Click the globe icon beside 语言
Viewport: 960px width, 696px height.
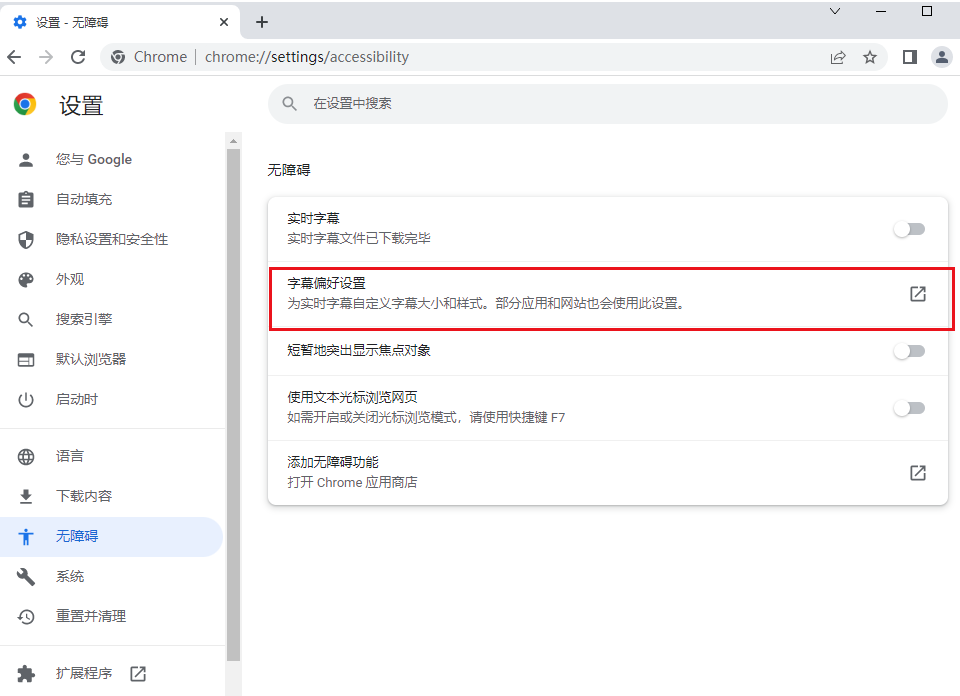26,457
